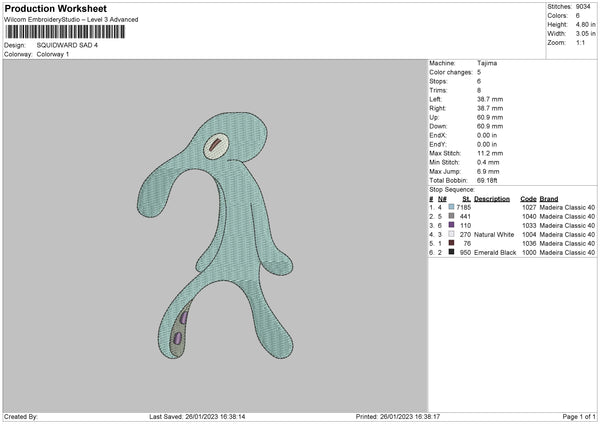Viewport: 600px width, 424px height.
Task: Click the Last Saved timestamp in footer
Action: coord(196,416)
